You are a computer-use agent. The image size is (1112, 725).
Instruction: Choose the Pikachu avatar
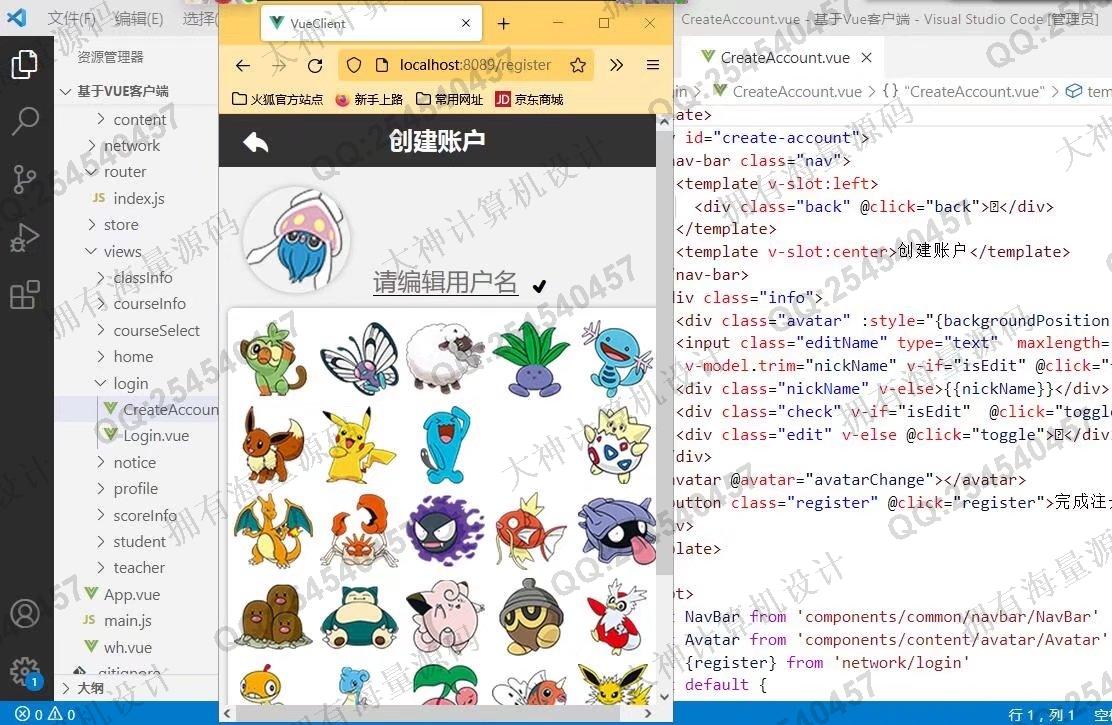pyautogui.click(x=360, y=445)
